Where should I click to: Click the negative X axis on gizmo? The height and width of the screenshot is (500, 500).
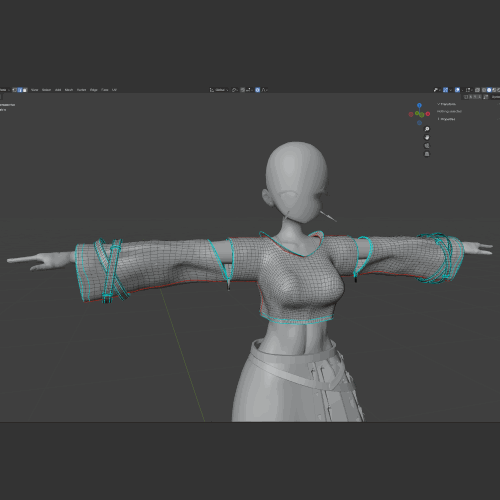coord(411,114)
